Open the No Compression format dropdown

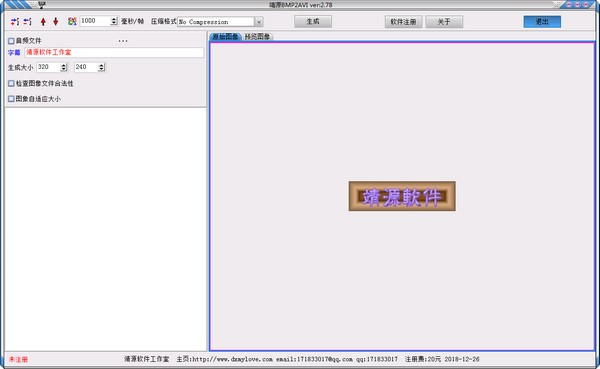259,22
